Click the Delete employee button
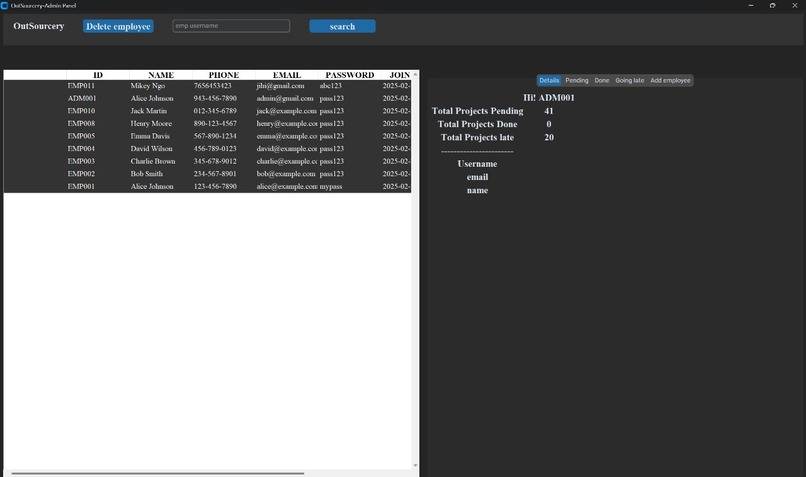The height and width of the screenshot is (477, 806). pos(118,26)
